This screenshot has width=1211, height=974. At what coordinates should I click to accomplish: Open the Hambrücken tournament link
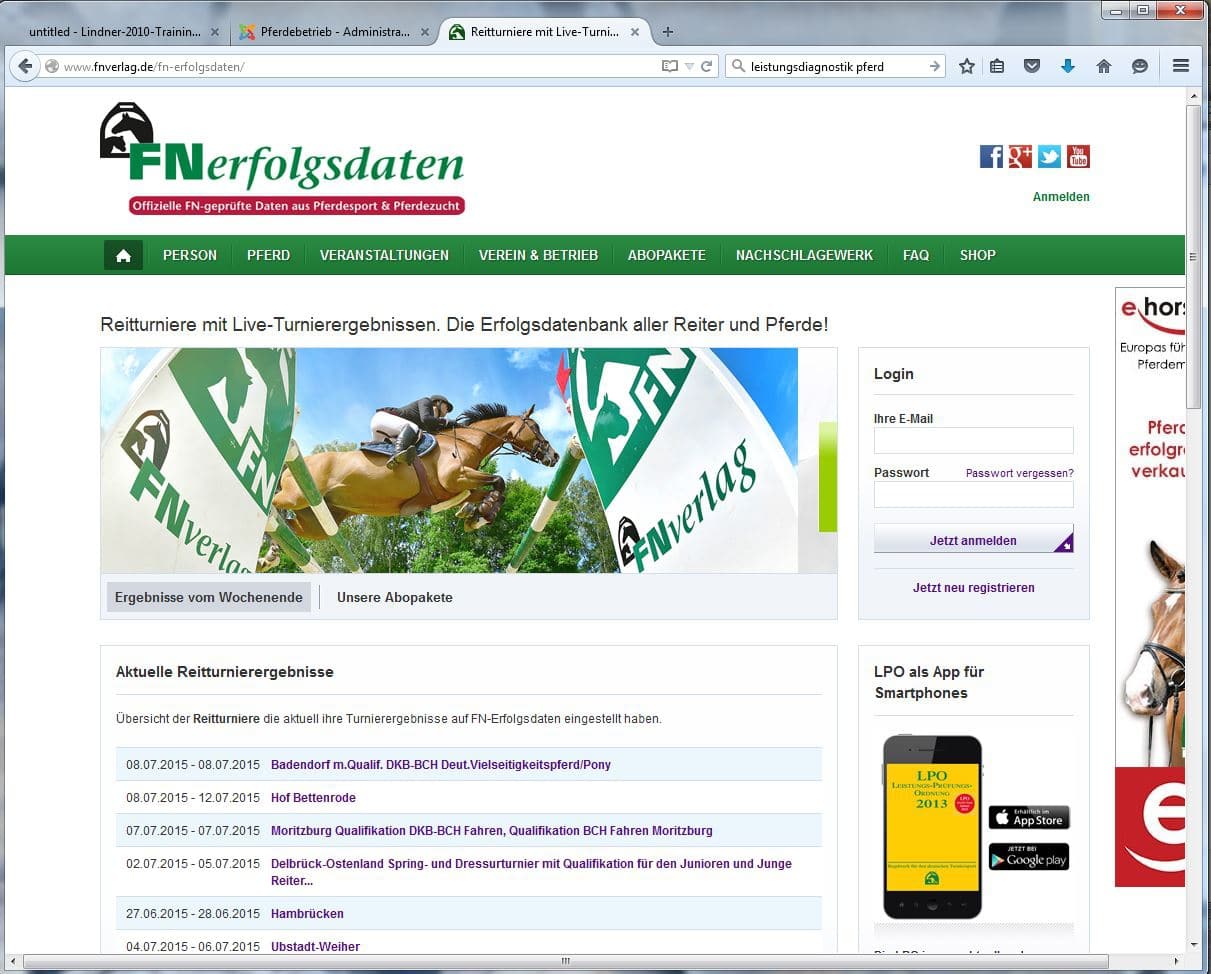click(307, 914)
